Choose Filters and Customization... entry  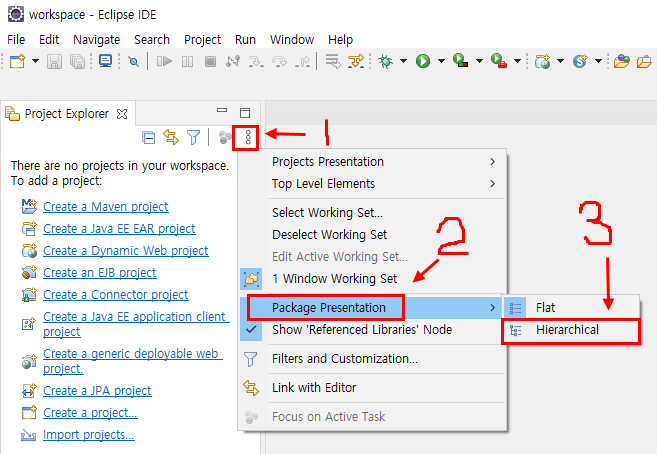click(372, 359)
